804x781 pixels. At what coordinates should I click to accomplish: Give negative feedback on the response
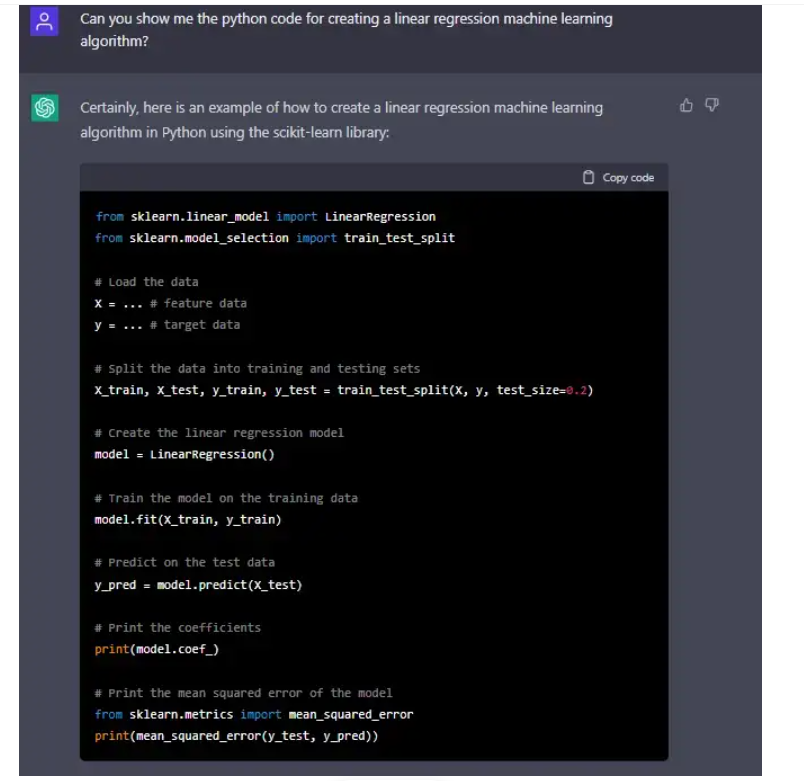pyautogui.click(x=710, y=105)
